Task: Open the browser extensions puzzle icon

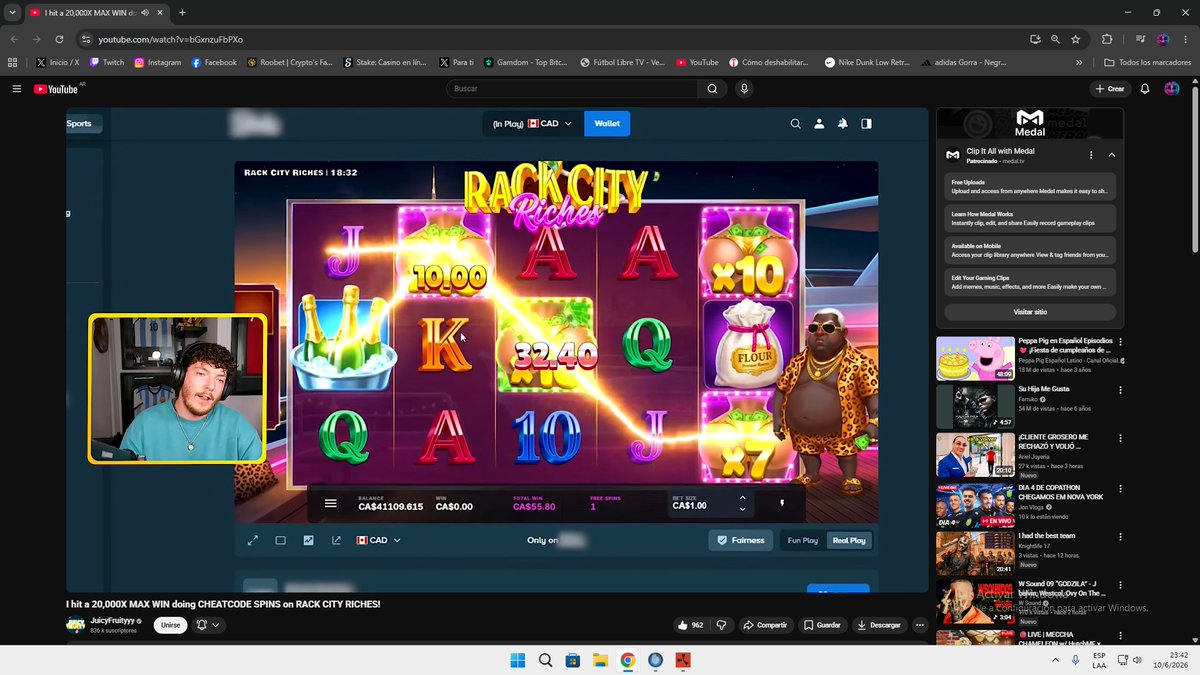Action: tap(1107, 39)
